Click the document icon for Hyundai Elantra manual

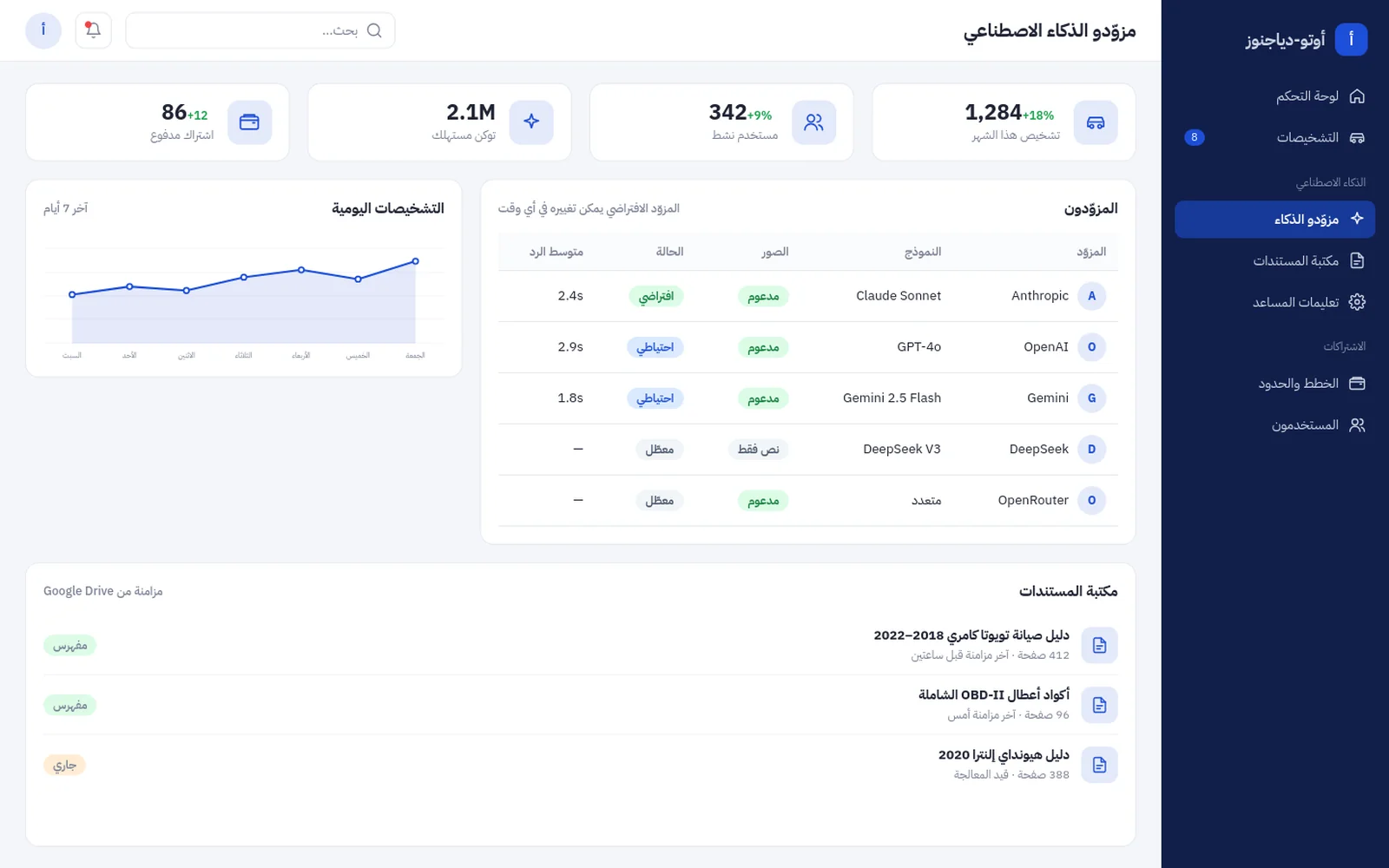point(1100,766)
